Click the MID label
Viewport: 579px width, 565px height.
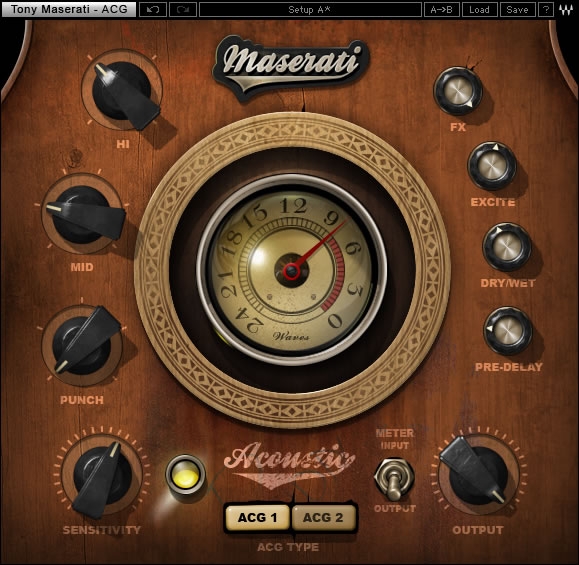(x=82, y=267)
